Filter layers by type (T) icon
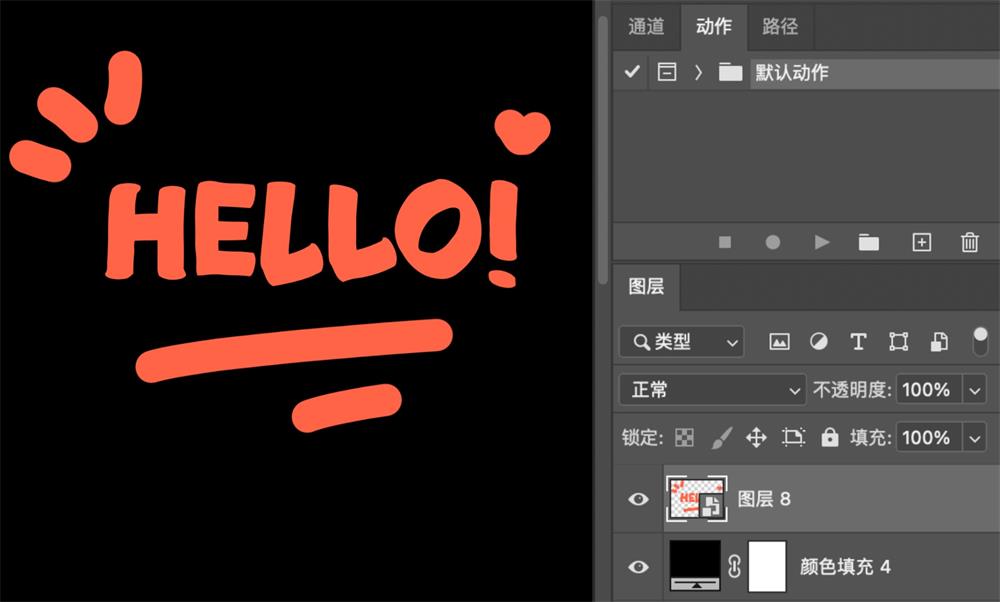Image resolution: width=1000 pixels, height=602 pixels. [x=858, y=342]
